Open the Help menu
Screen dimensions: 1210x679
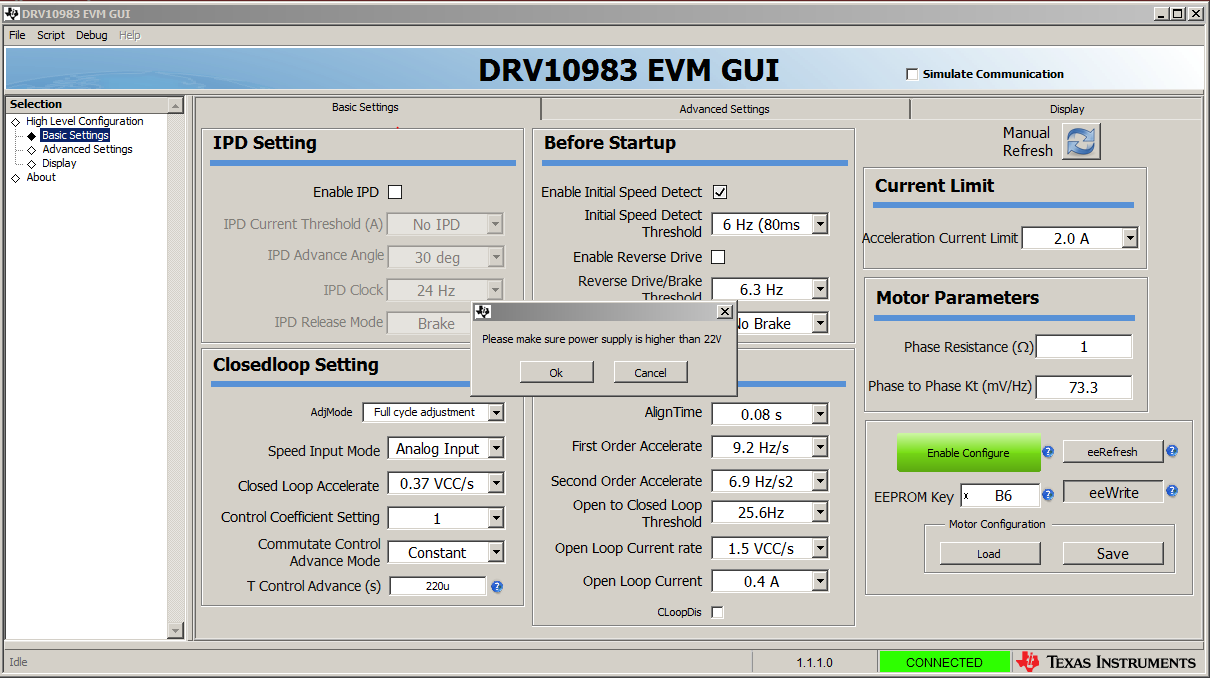click(x=130, y=35)
